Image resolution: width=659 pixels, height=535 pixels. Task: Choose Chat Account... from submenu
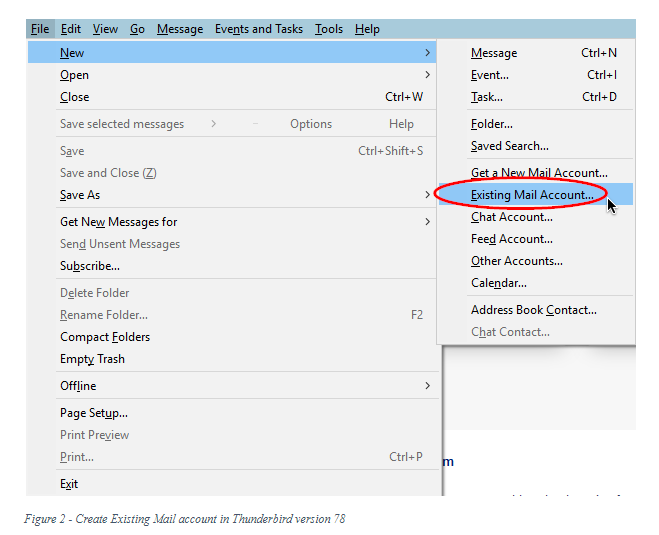(x=536, y=216)
